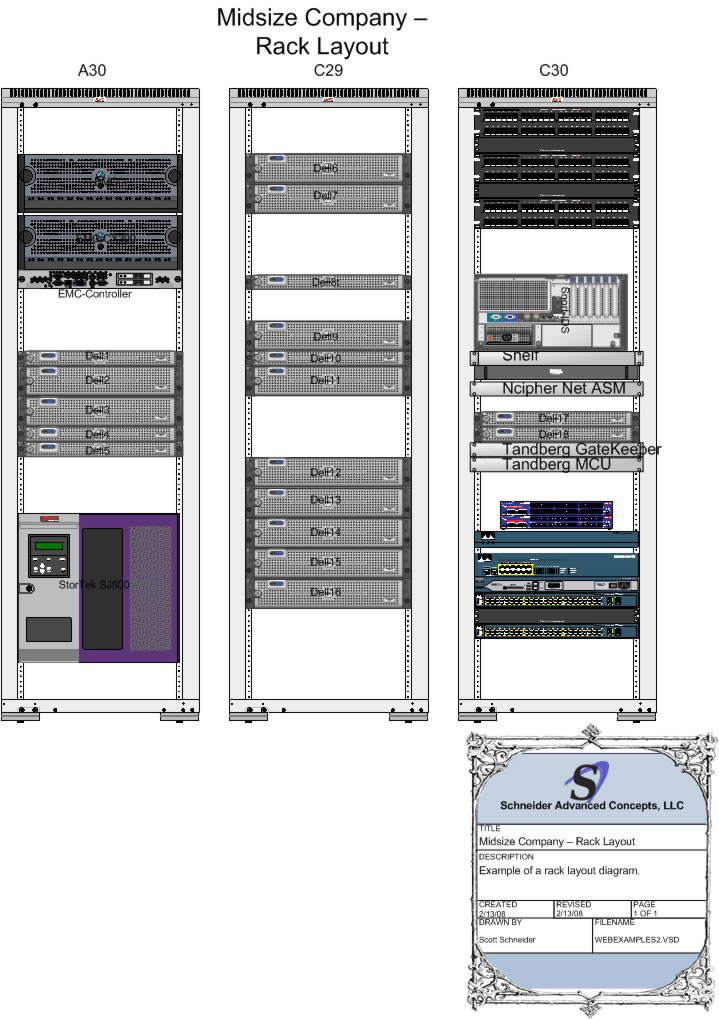Select the Dell13 server shape
The height and width of the screenshot is (1019, 719).
click(328, 502)
